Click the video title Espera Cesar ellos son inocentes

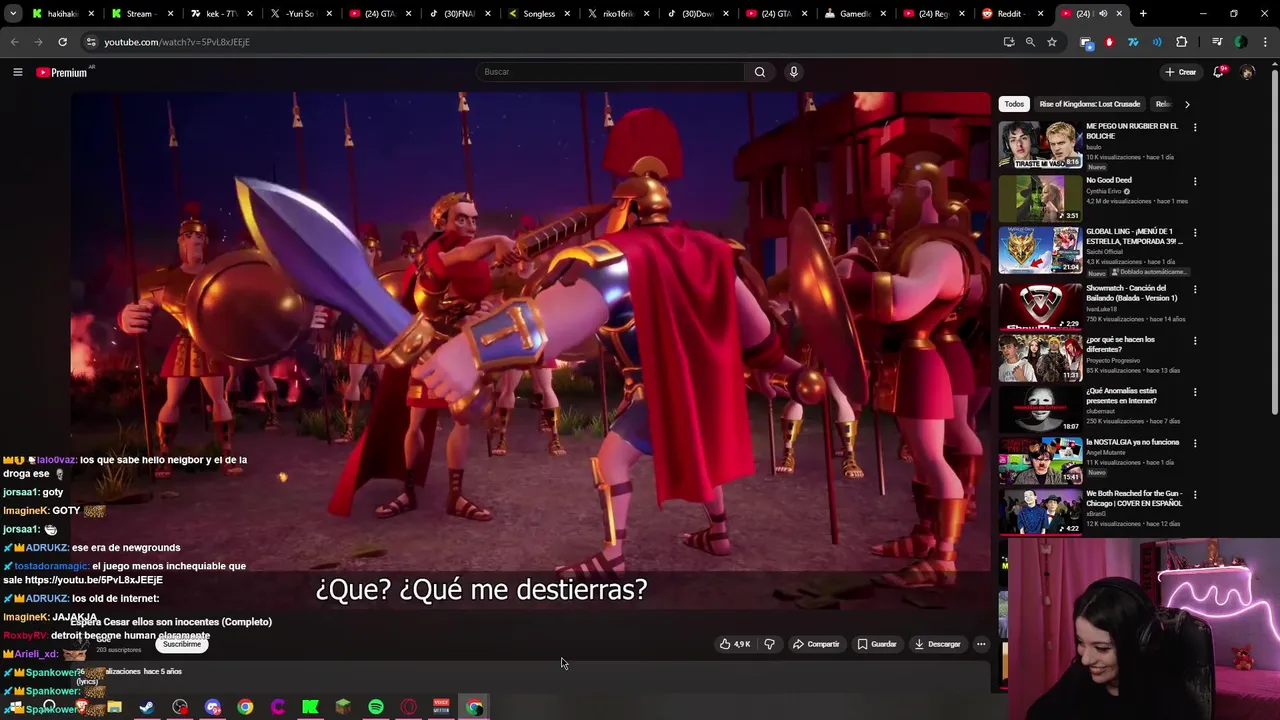pyautogui.click(x=171, y=622)
